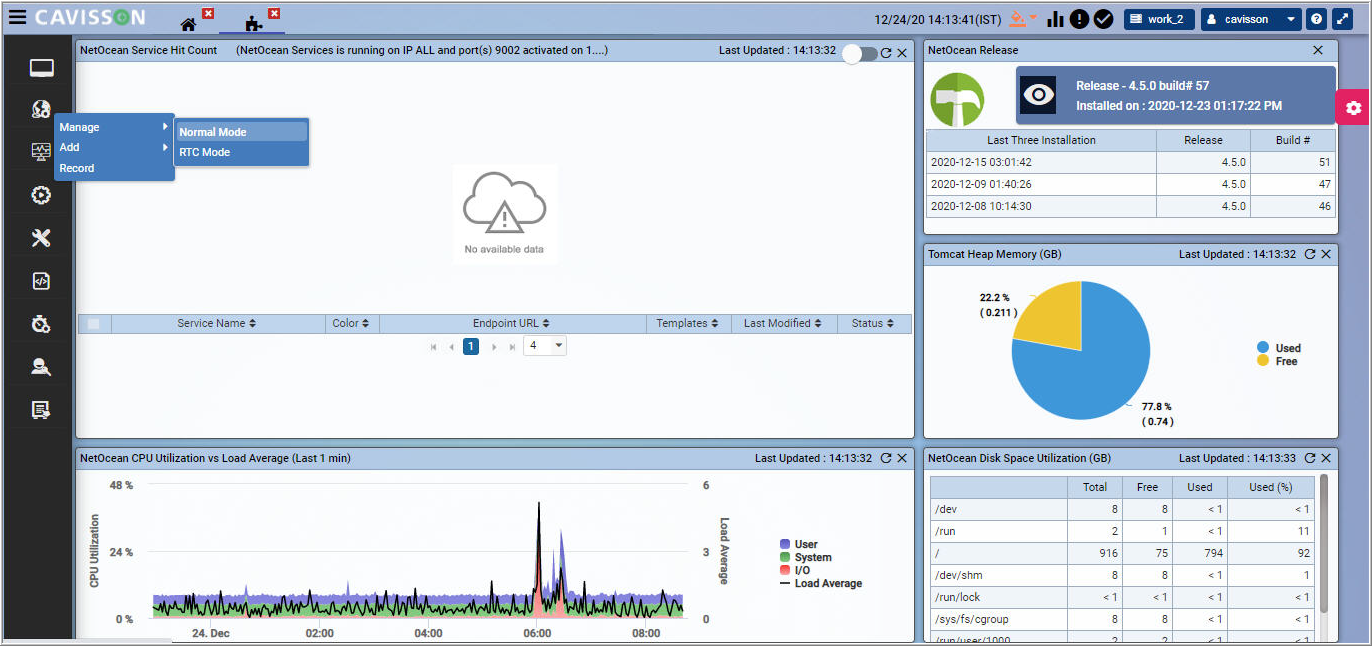The height and width of the screenshot is (646, 1372).
Task: Click the user search icon in sidebar
Action: (x=41, y=367)
